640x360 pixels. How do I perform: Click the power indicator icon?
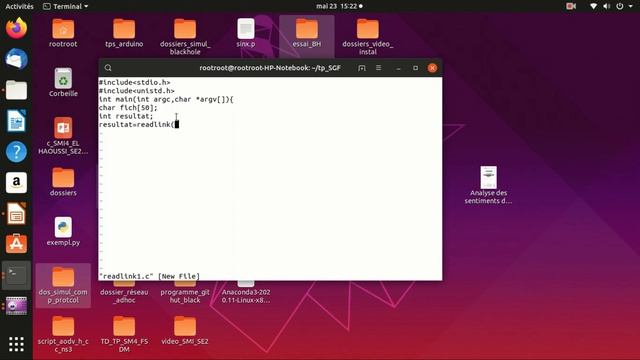620,6
